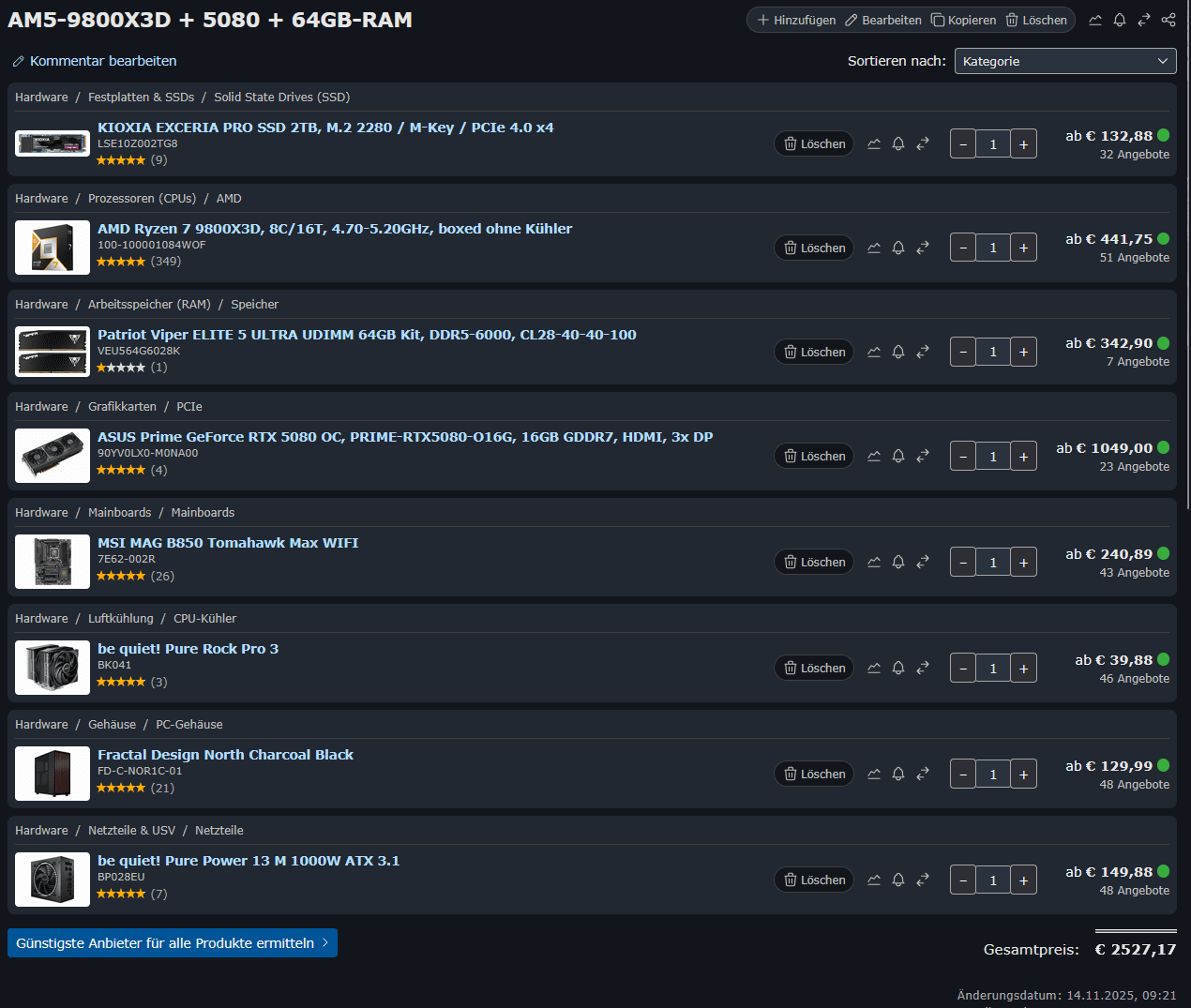Image resolution: width=1191 pixels, height=1008 pixels.
Task: Open PC-Gehäuse breadcrumb category
Action: coord(188,725)
